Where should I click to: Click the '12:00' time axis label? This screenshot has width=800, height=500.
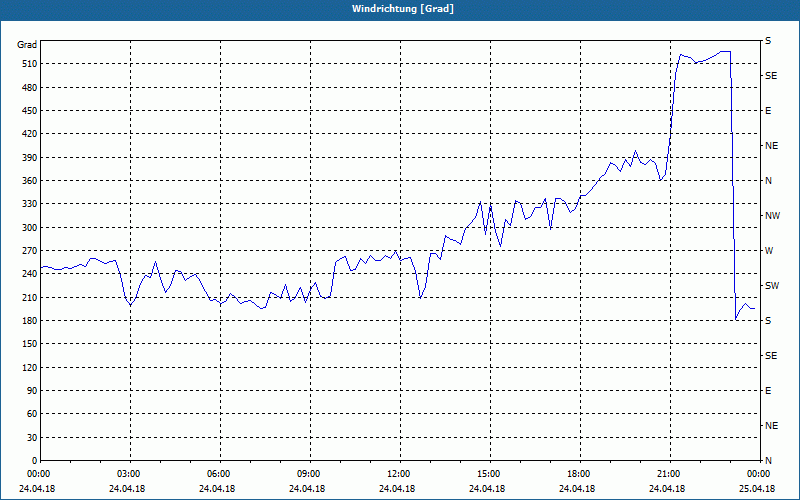pos(399,474)
